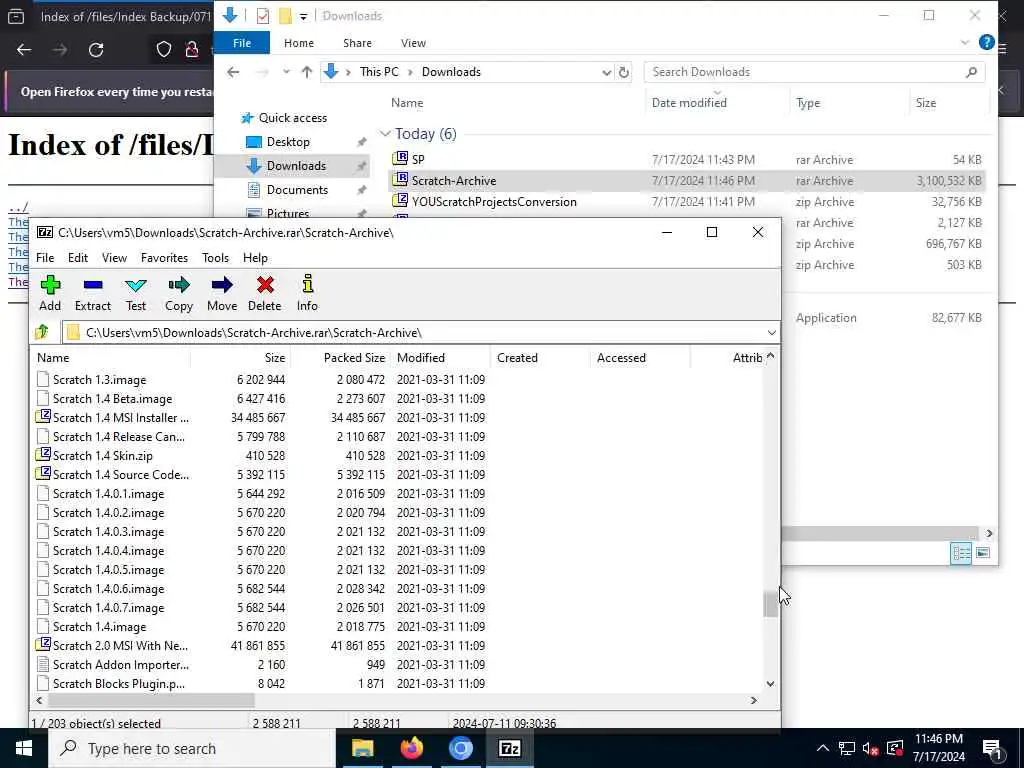This screenshot has width=1024, height=768.
Task: Show hidden system tray icons
Action: 823,748
